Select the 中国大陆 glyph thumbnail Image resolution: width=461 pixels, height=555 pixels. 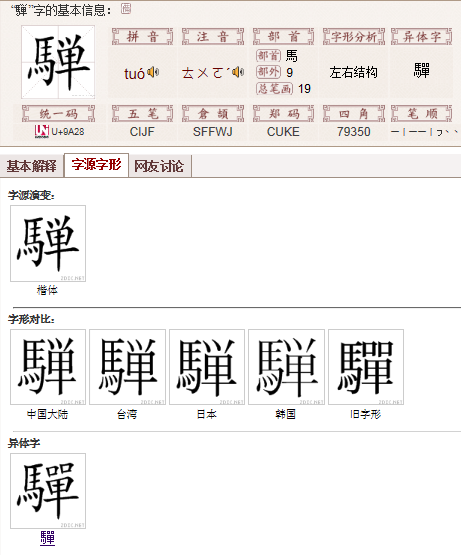[48, 367]
